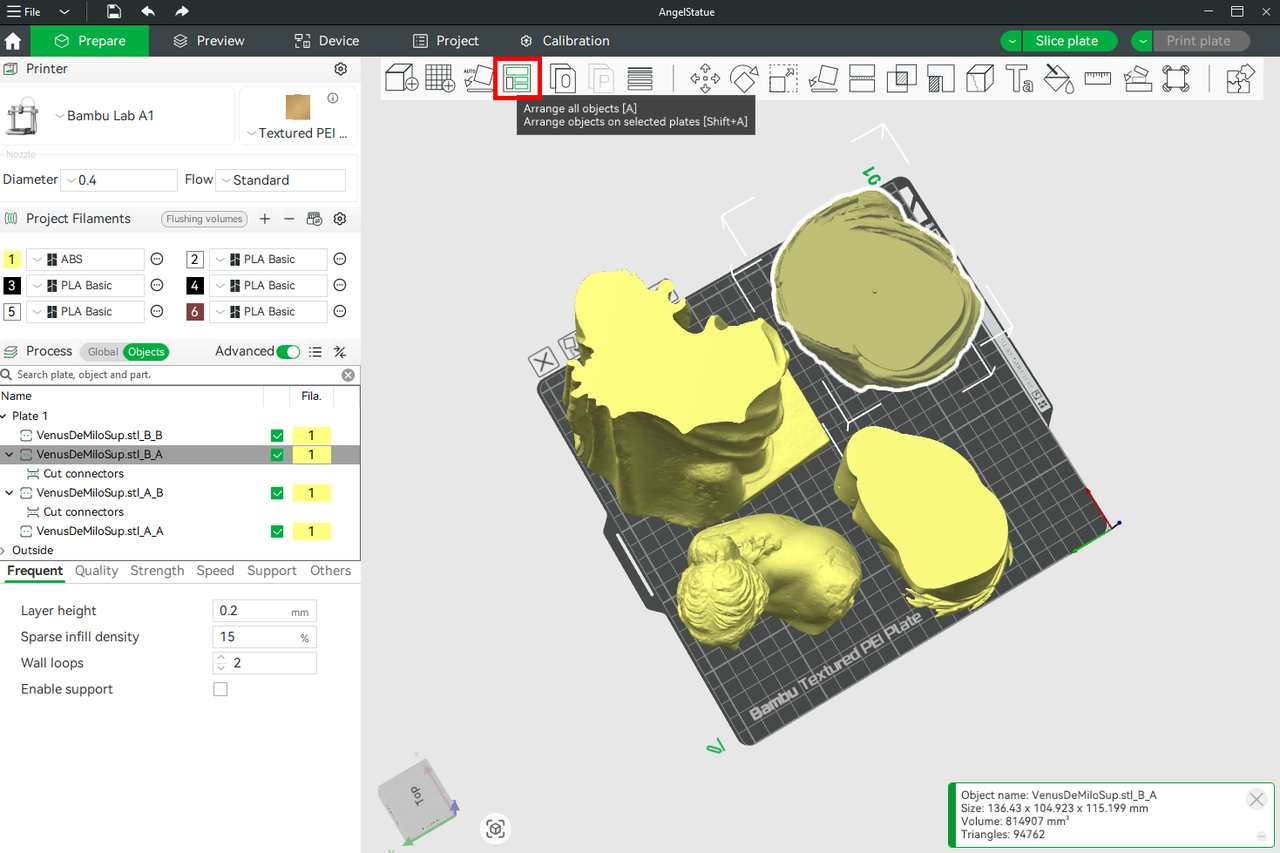This screenshot has width=1280, height=853.
Task: Open the Cut tool
Action: tap(862, 78)
